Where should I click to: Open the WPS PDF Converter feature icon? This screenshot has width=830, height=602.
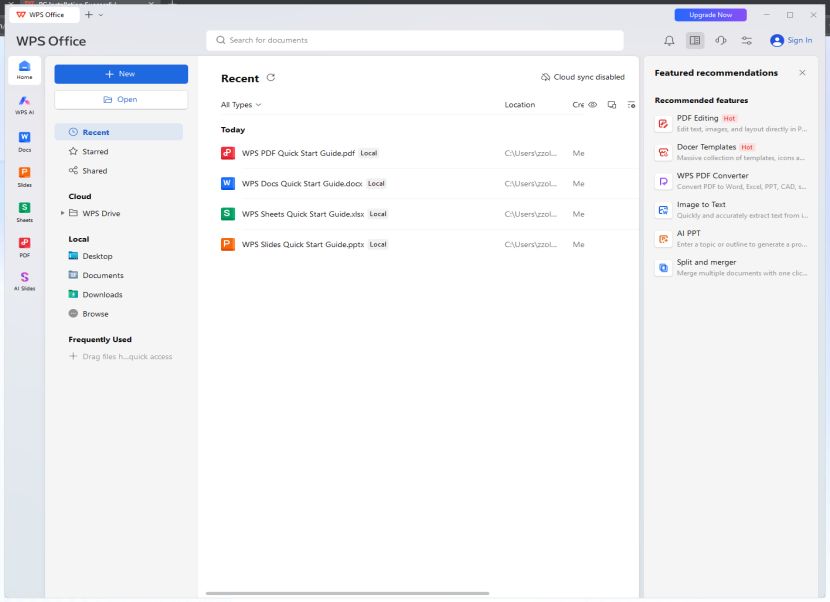pyautogui.click(x=663, y=182)
